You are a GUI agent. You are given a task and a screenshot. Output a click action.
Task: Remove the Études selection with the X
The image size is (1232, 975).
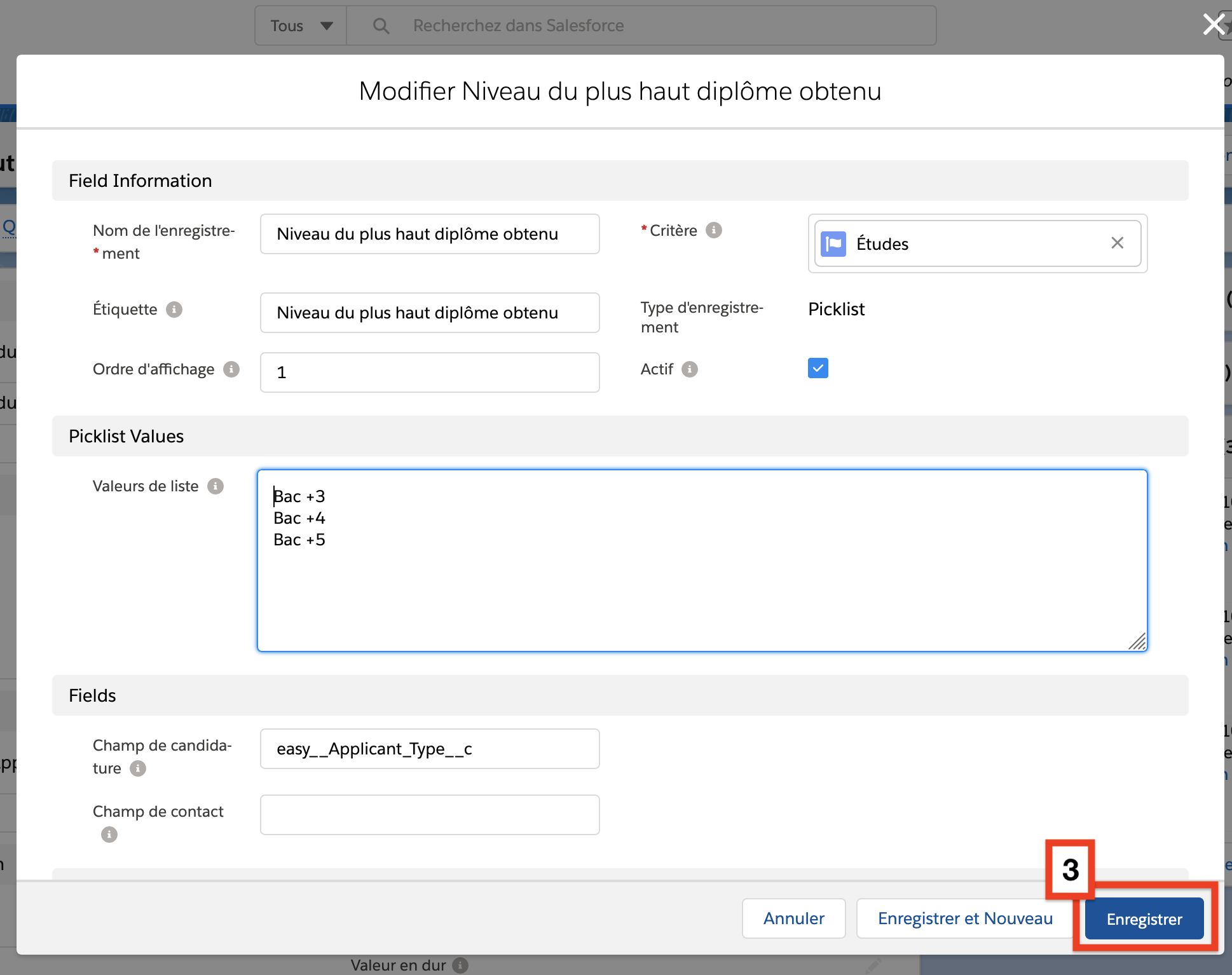pos(1117,243)
